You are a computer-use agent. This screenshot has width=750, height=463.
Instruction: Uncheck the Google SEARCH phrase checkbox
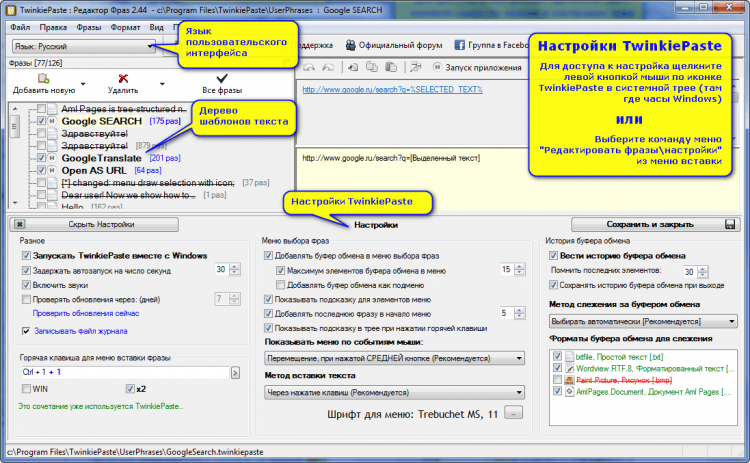(41, 121)
